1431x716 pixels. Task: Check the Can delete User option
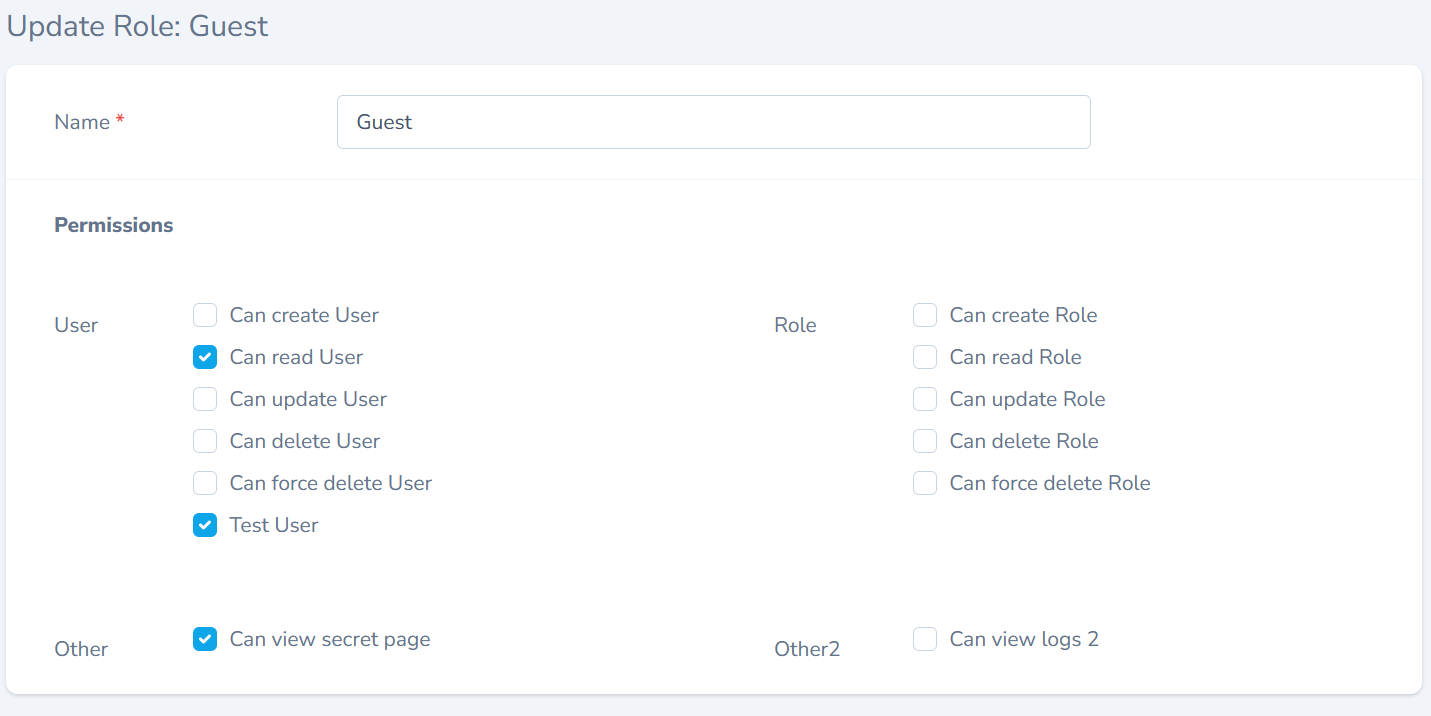point(205,442)
